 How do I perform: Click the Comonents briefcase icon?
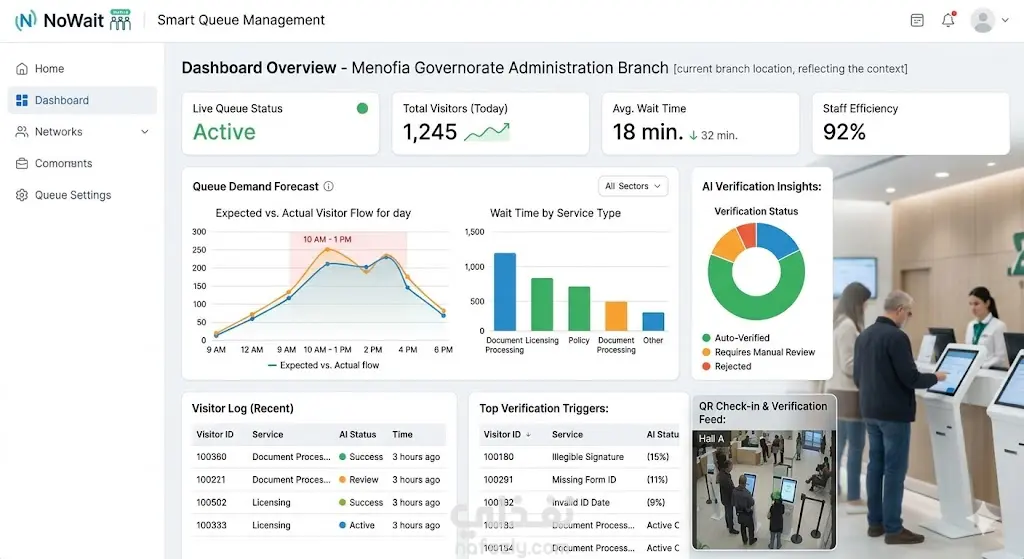(22, 163)
